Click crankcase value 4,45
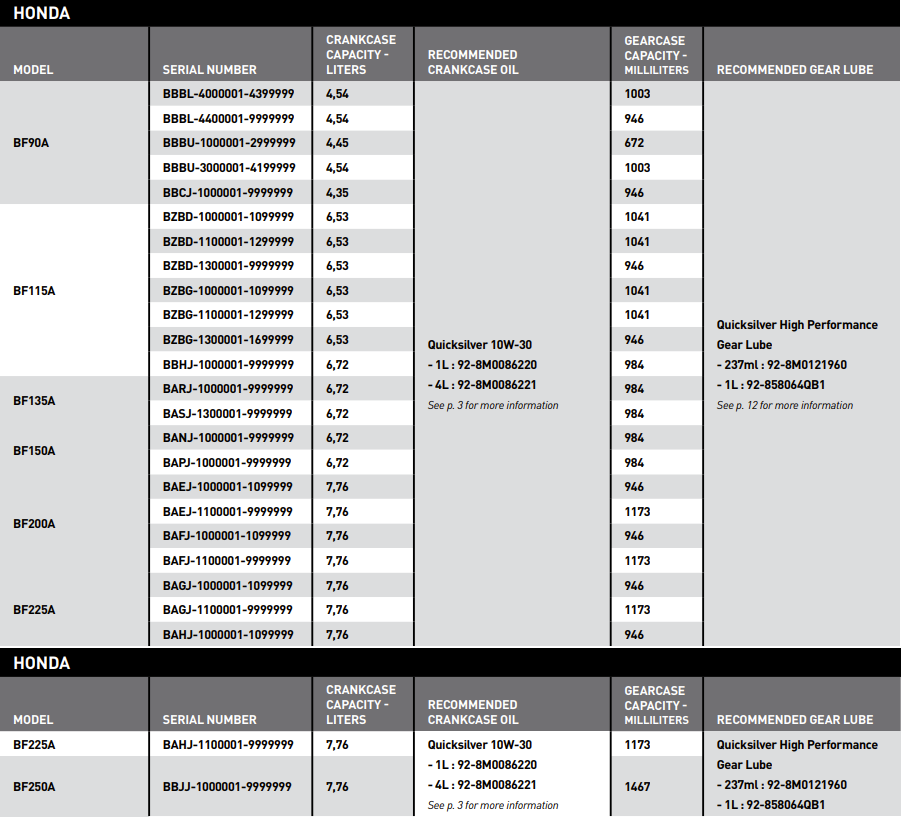The width and height of the screenshot is (901, 818). tap(337, 143)
